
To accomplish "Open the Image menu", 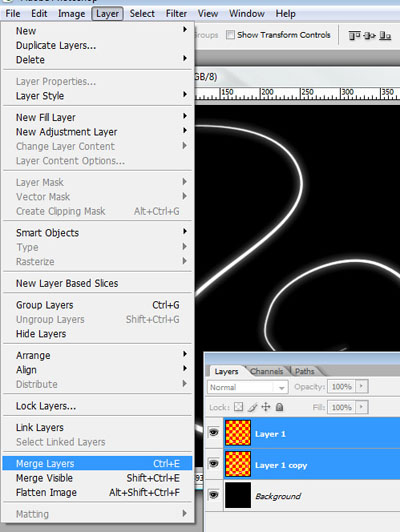I will pos(71,14).
